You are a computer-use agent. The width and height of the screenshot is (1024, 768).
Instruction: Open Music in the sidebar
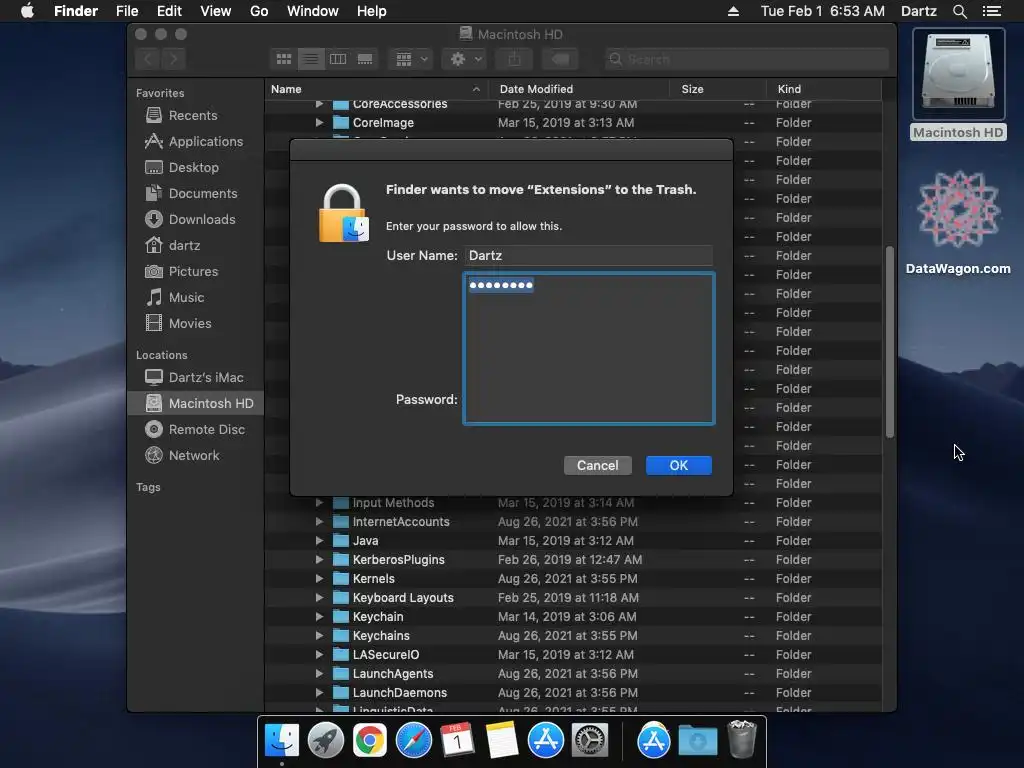(186, 298)
